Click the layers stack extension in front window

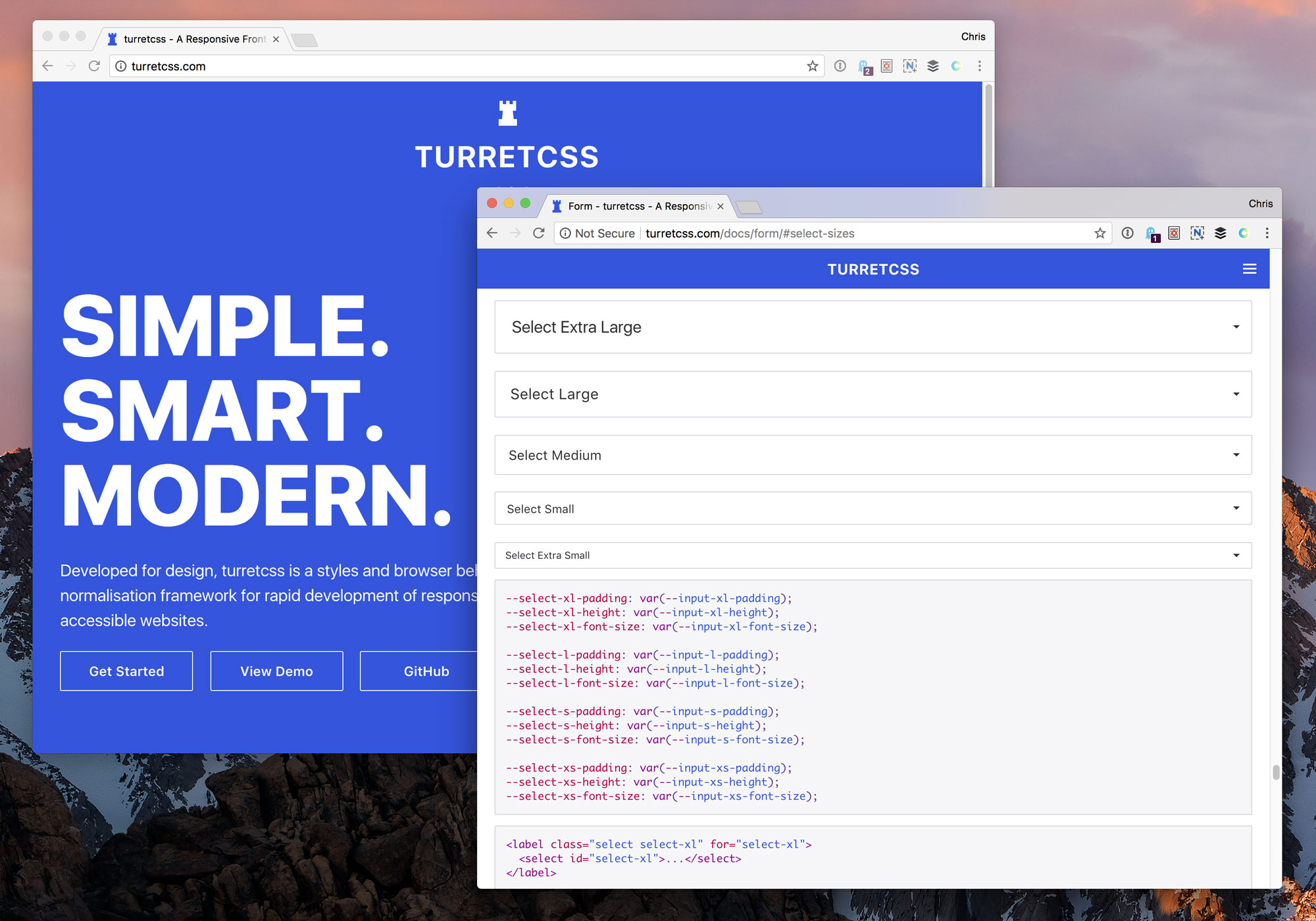1220,233
